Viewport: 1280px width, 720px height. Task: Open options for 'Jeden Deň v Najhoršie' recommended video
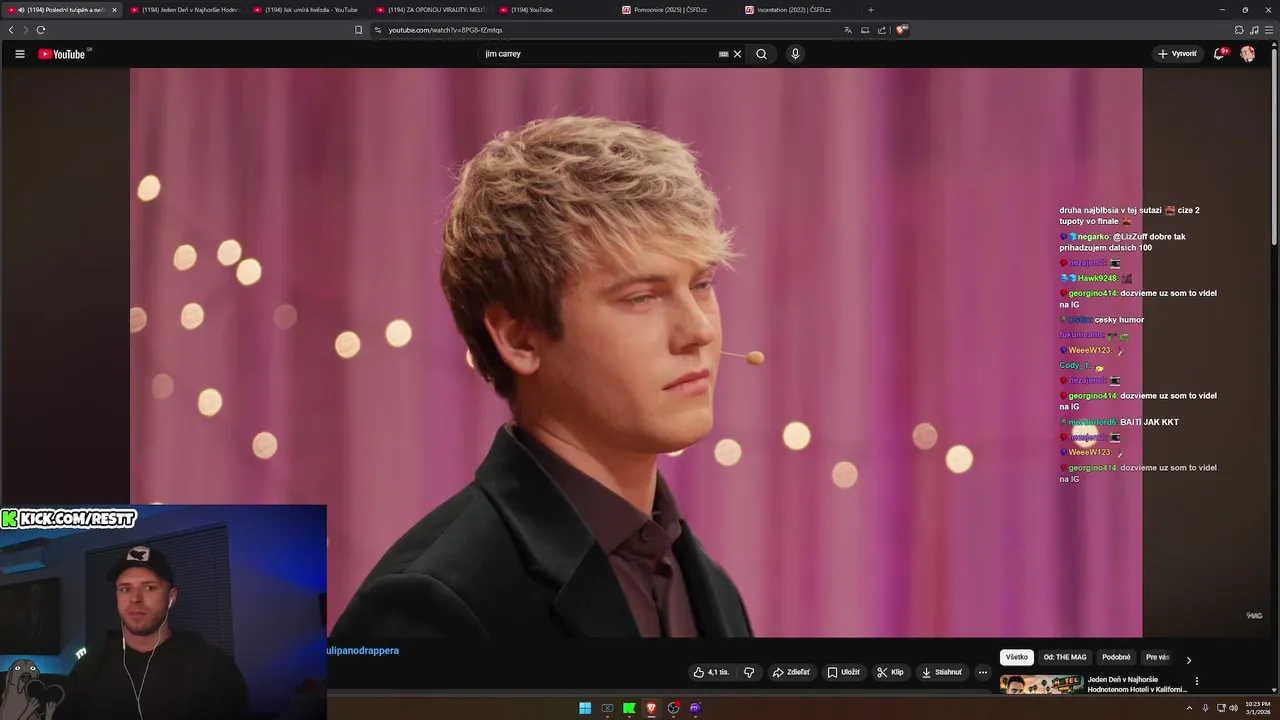1196,681
